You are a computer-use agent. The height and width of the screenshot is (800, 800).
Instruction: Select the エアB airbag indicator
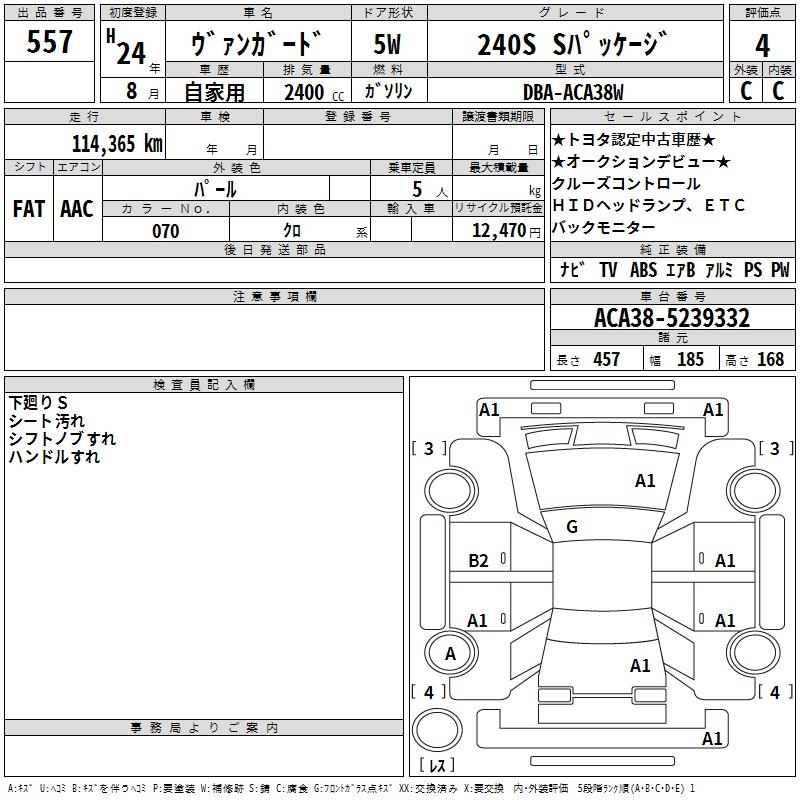(681, 270)
